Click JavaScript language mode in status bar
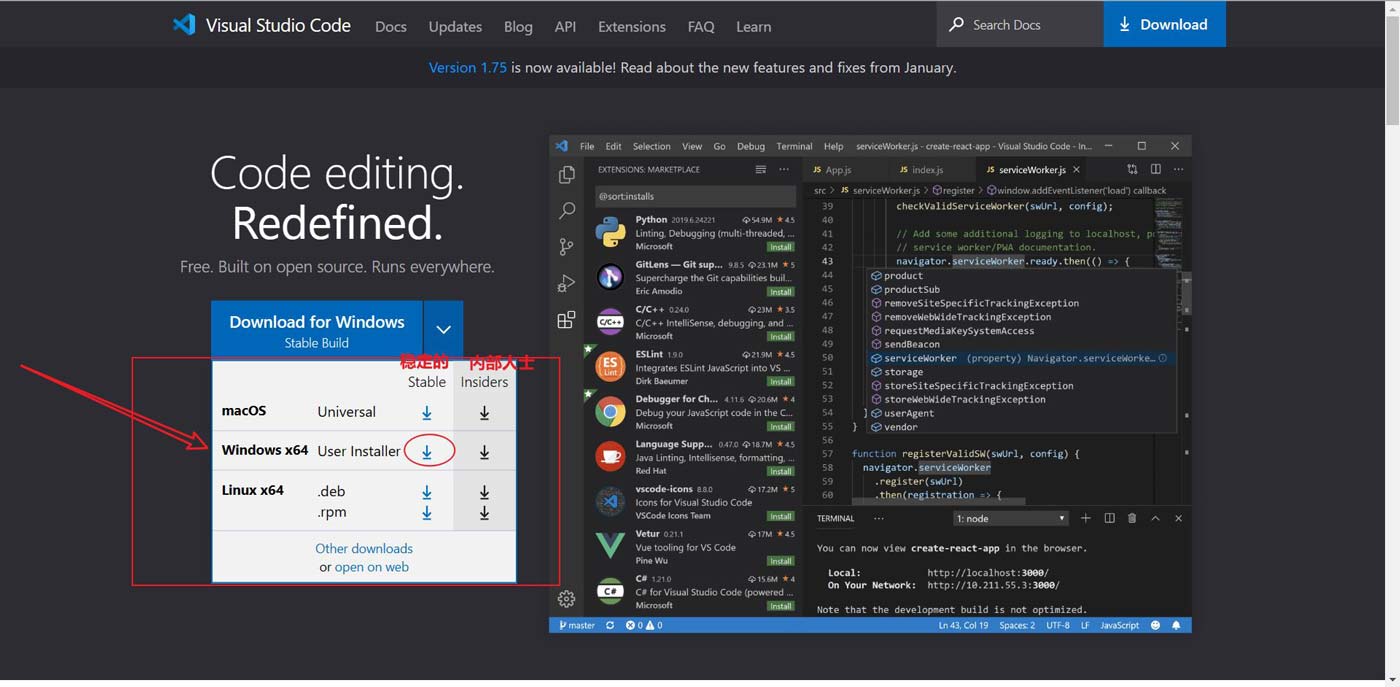 (x=1119, y=625)
